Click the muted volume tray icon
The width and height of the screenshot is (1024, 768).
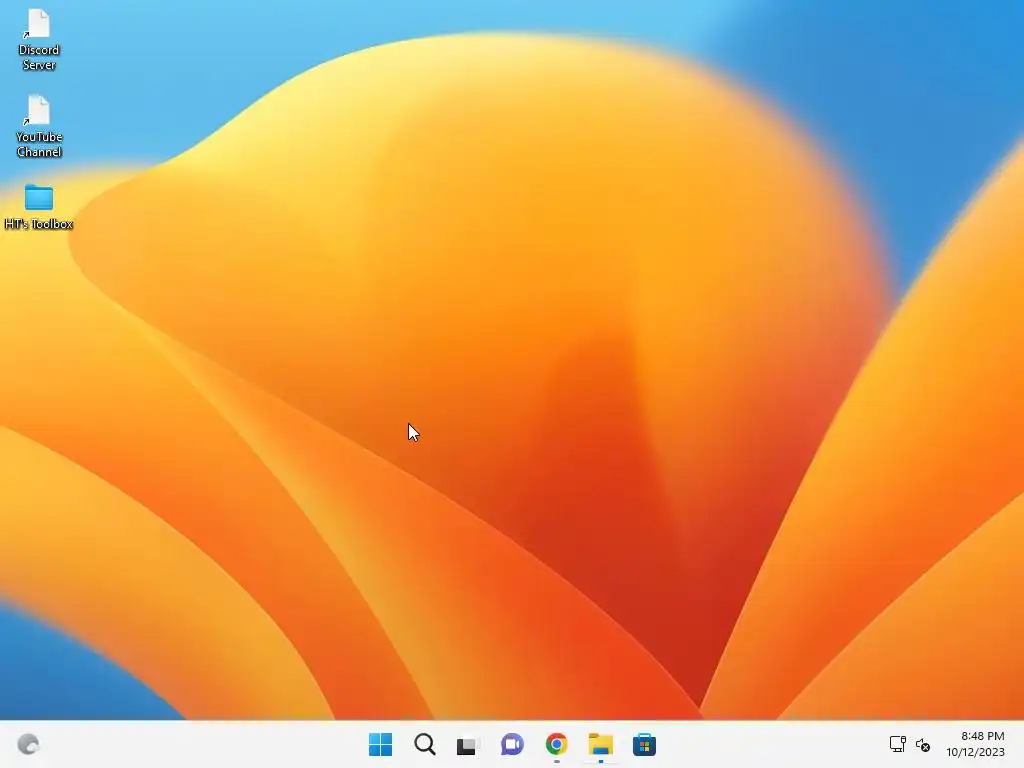[923, 744]
